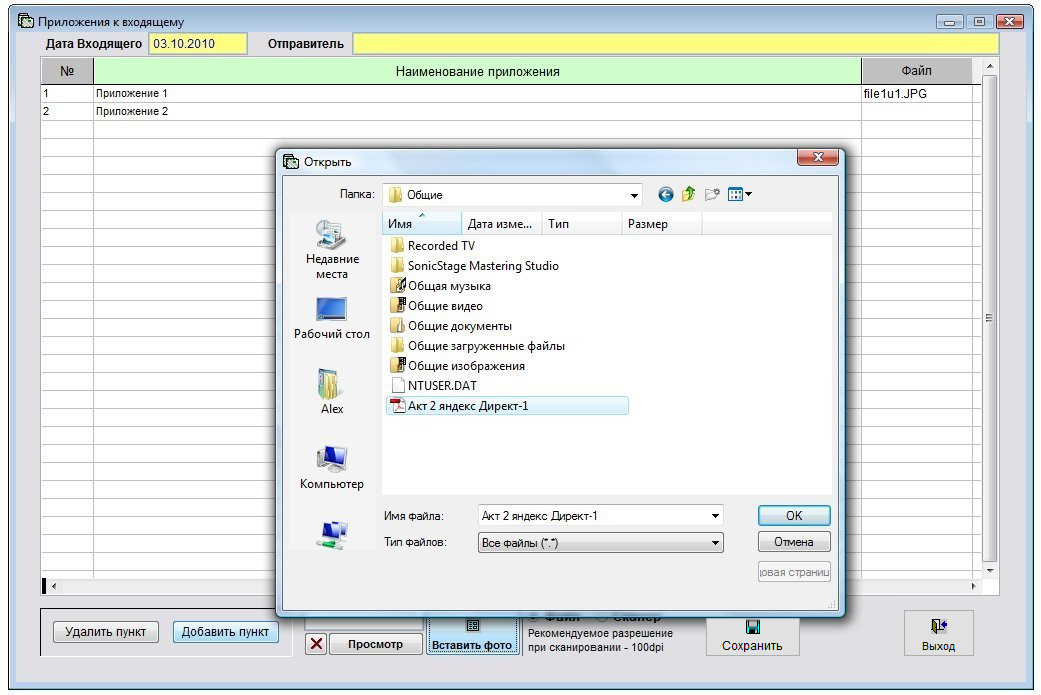Click the red X delete icon

[x=316, y=644]
